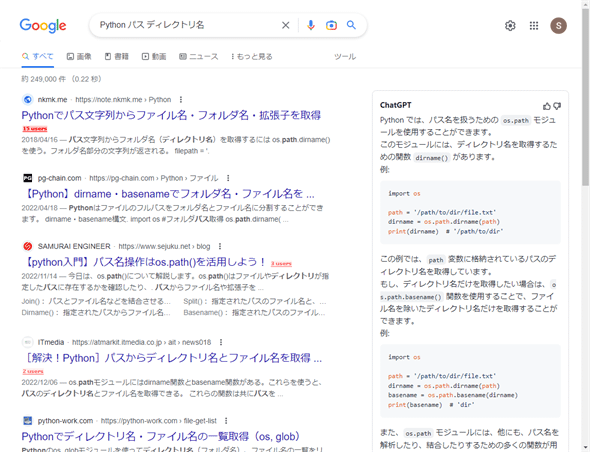
Task: Switch to the 書籍 tab
Action: click(x=117, y=56)
